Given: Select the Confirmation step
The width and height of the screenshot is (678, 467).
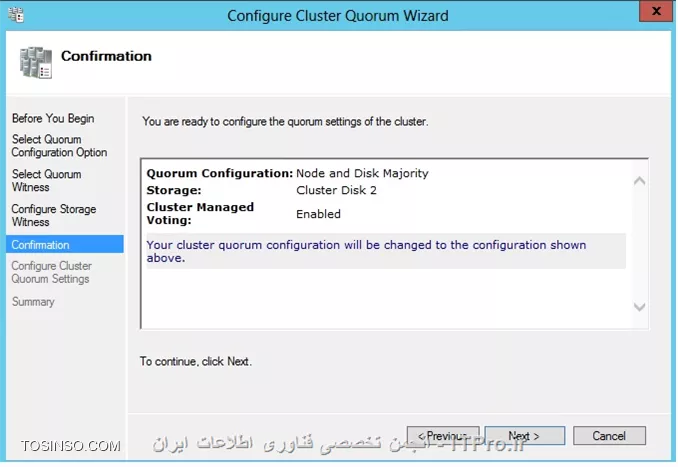Looking at the screenshot, I should pos(65,245).
